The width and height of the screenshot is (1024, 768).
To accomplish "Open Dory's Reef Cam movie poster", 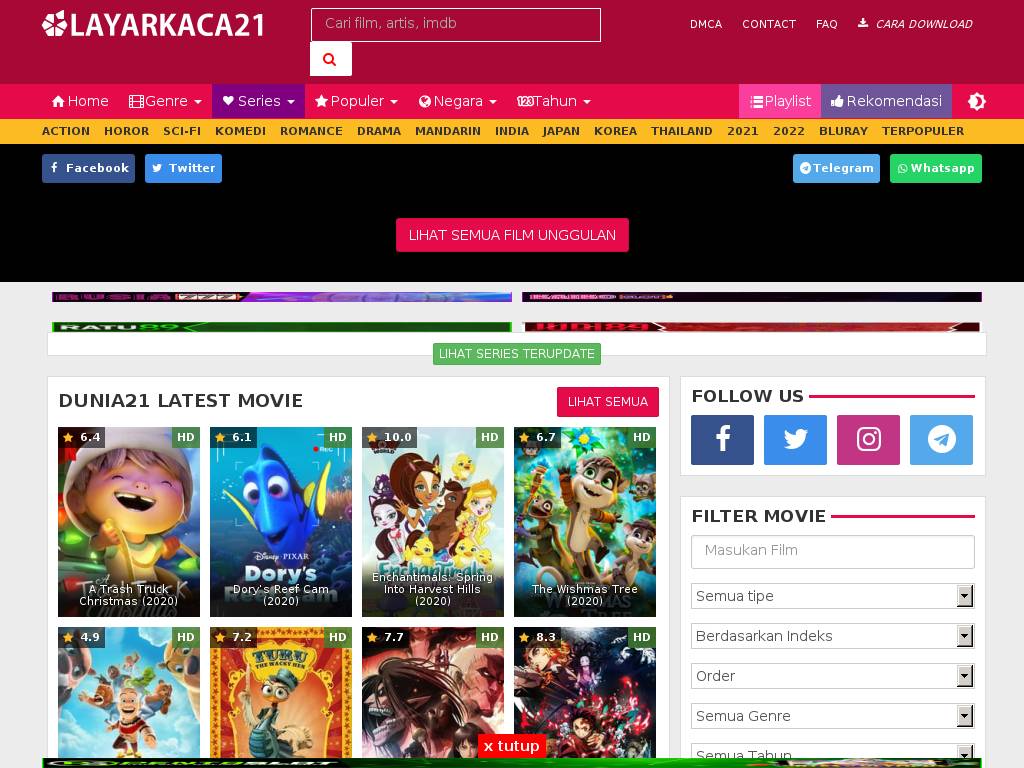I will tap(281, 522).
